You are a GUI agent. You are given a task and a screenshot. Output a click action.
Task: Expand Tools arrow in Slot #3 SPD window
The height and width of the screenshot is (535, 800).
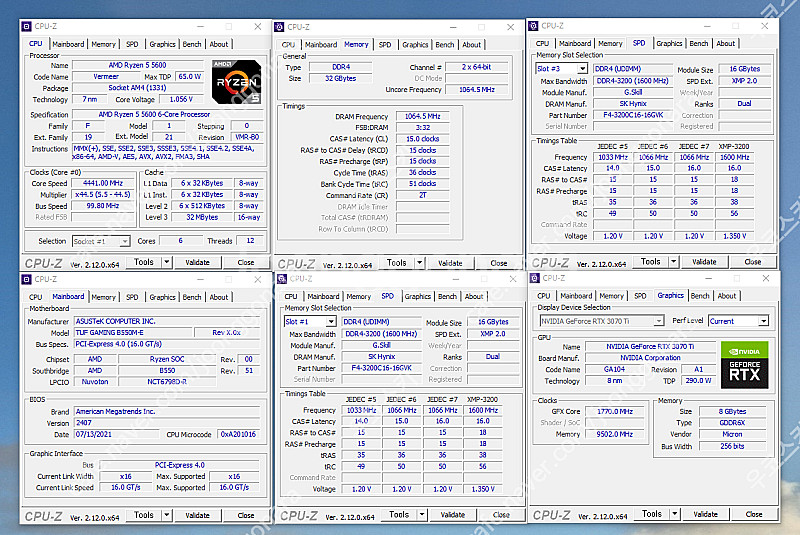[673, 262]
